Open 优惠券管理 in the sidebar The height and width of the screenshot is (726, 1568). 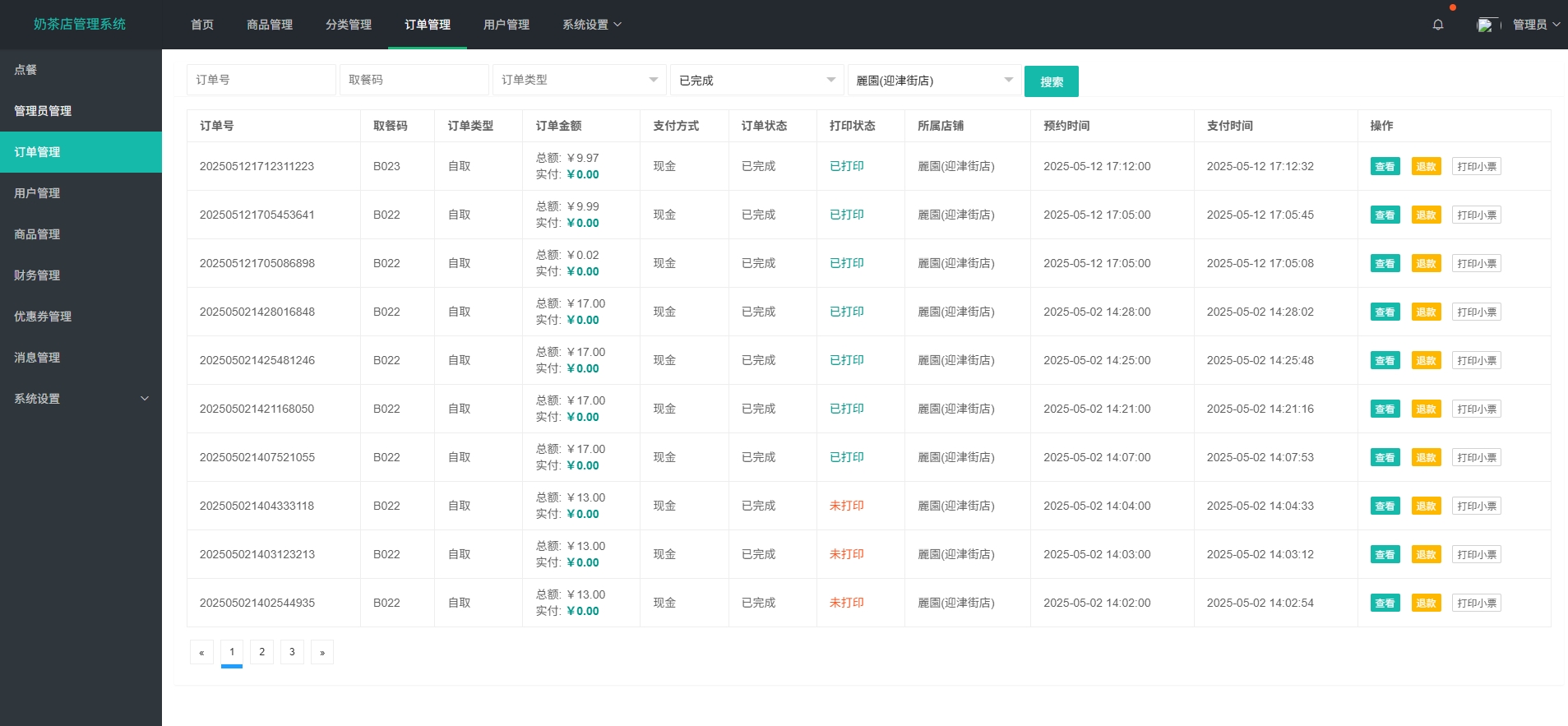pos(81,317)
